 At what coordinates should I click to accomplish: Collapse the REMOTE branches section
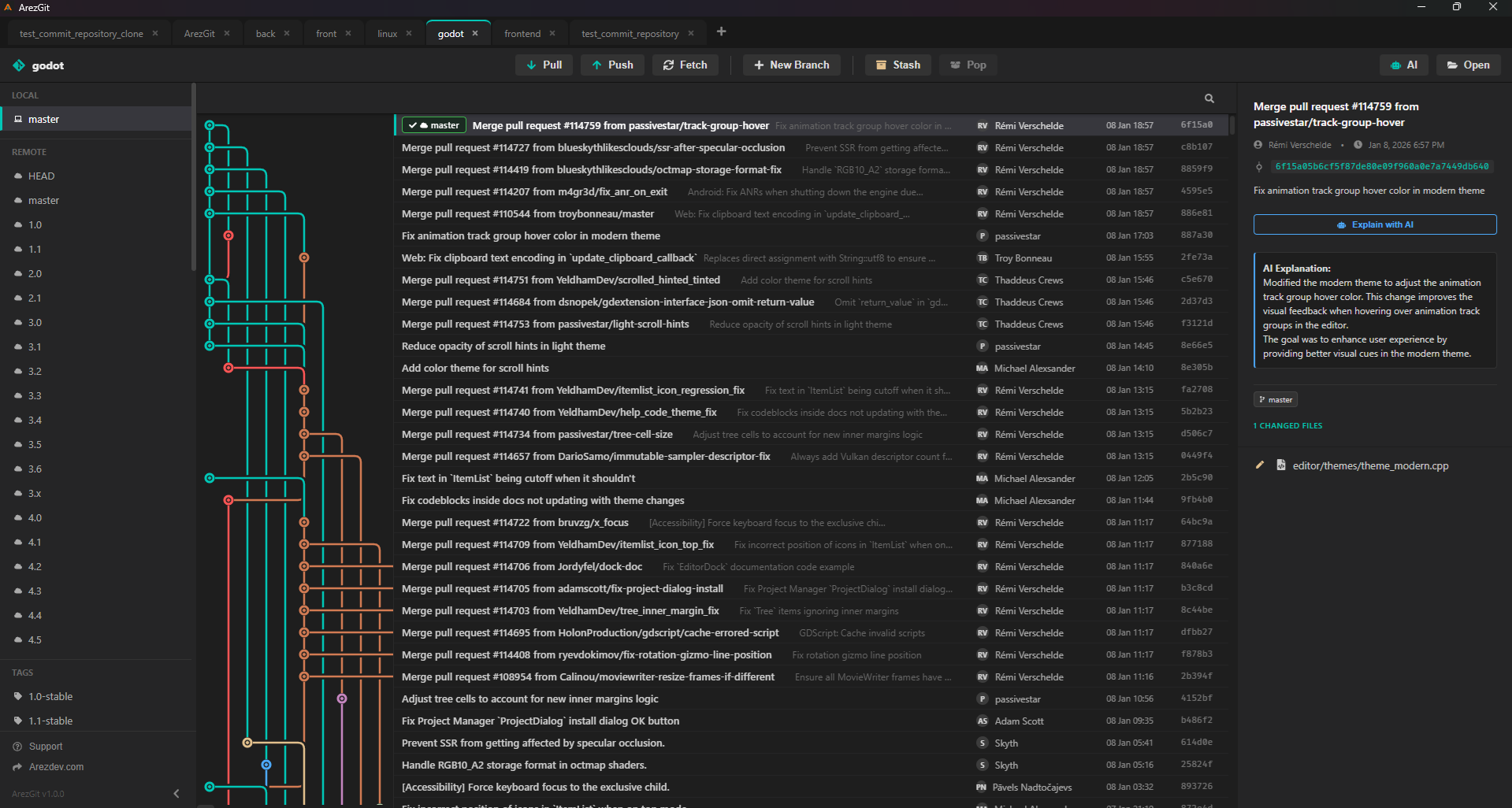pyautogui.click(x=30, y=151)
